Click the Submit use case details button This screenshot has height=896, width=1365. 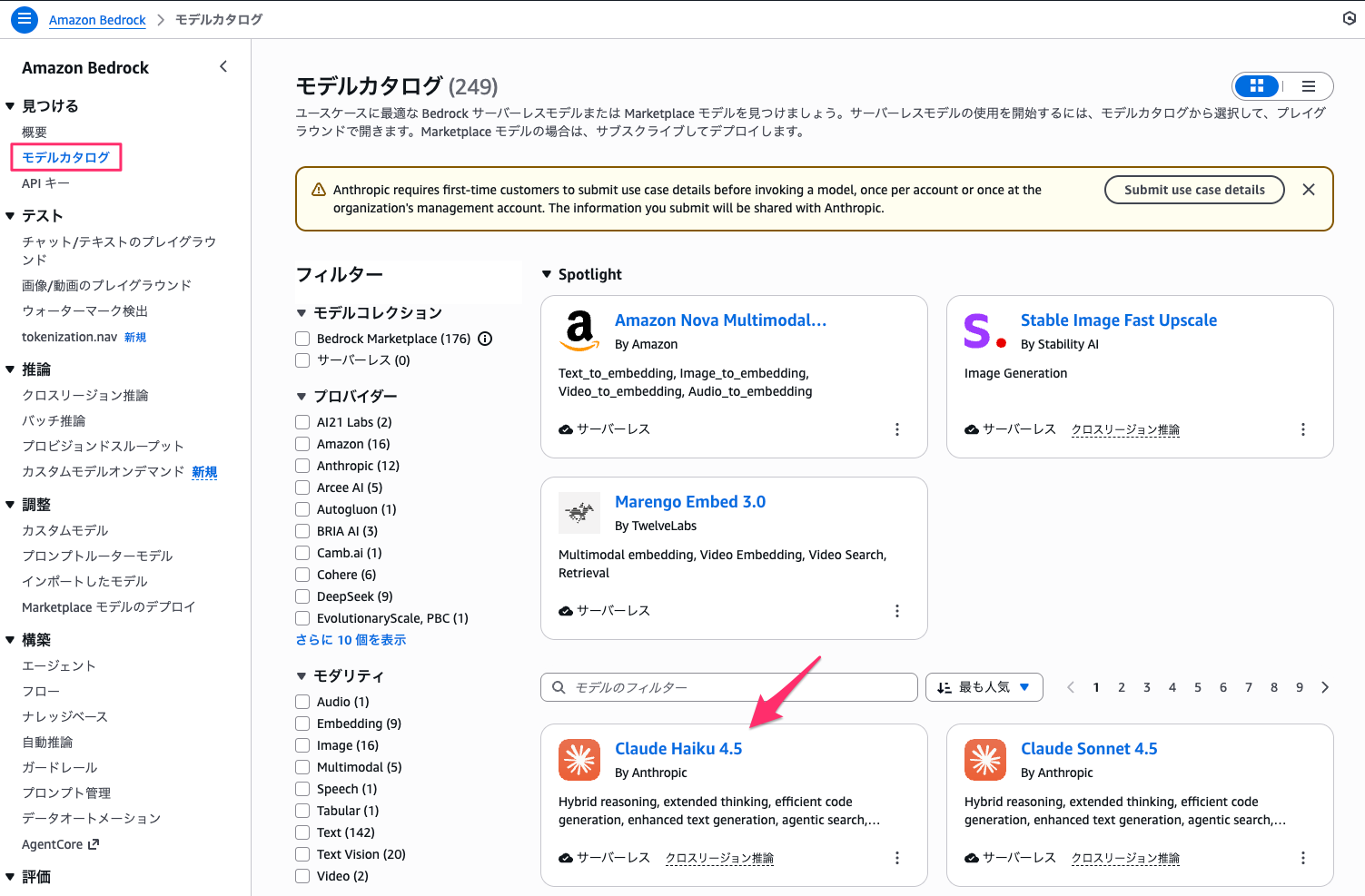tap(1194, 190)
